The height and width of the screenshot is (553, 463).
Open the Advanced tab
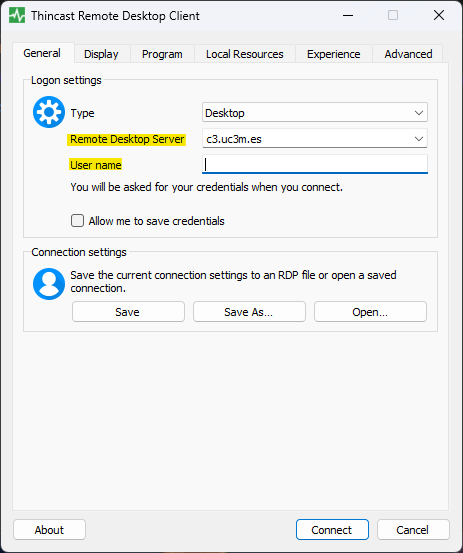click(408, 54)
